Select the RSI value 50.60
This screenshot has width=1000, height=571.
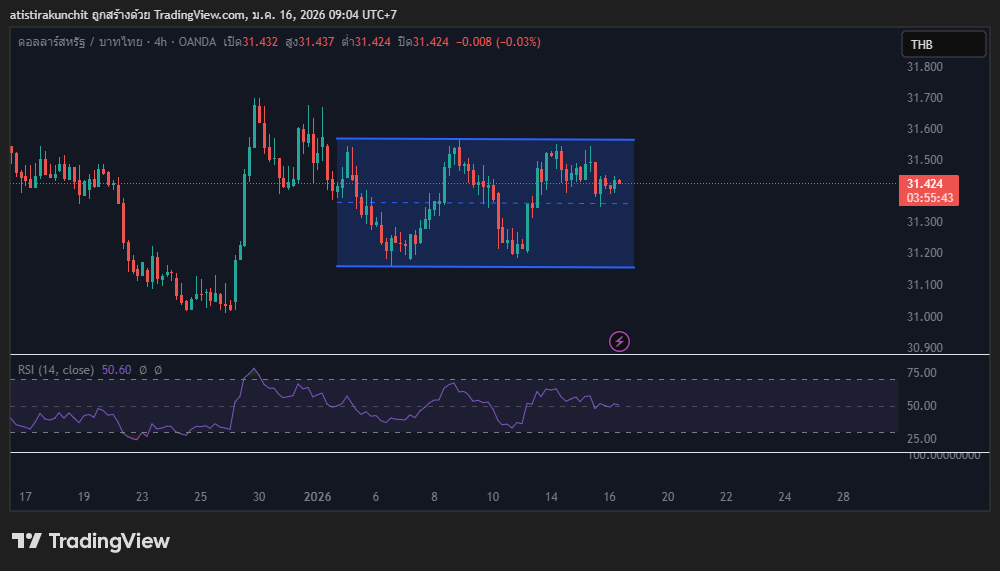point(117,370)
